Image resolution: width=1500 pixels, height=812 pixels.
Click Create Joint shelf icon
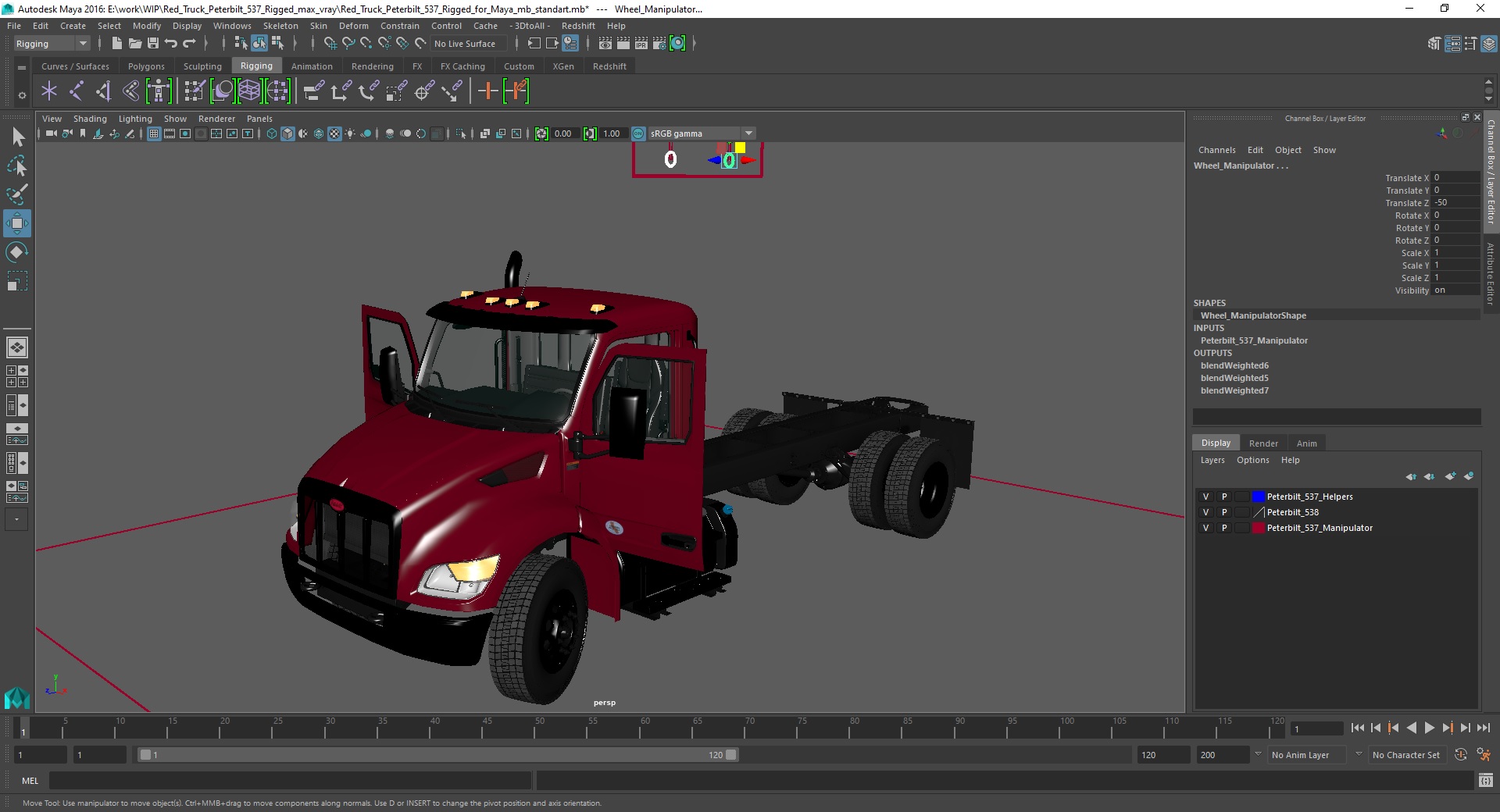coord(77,91)
